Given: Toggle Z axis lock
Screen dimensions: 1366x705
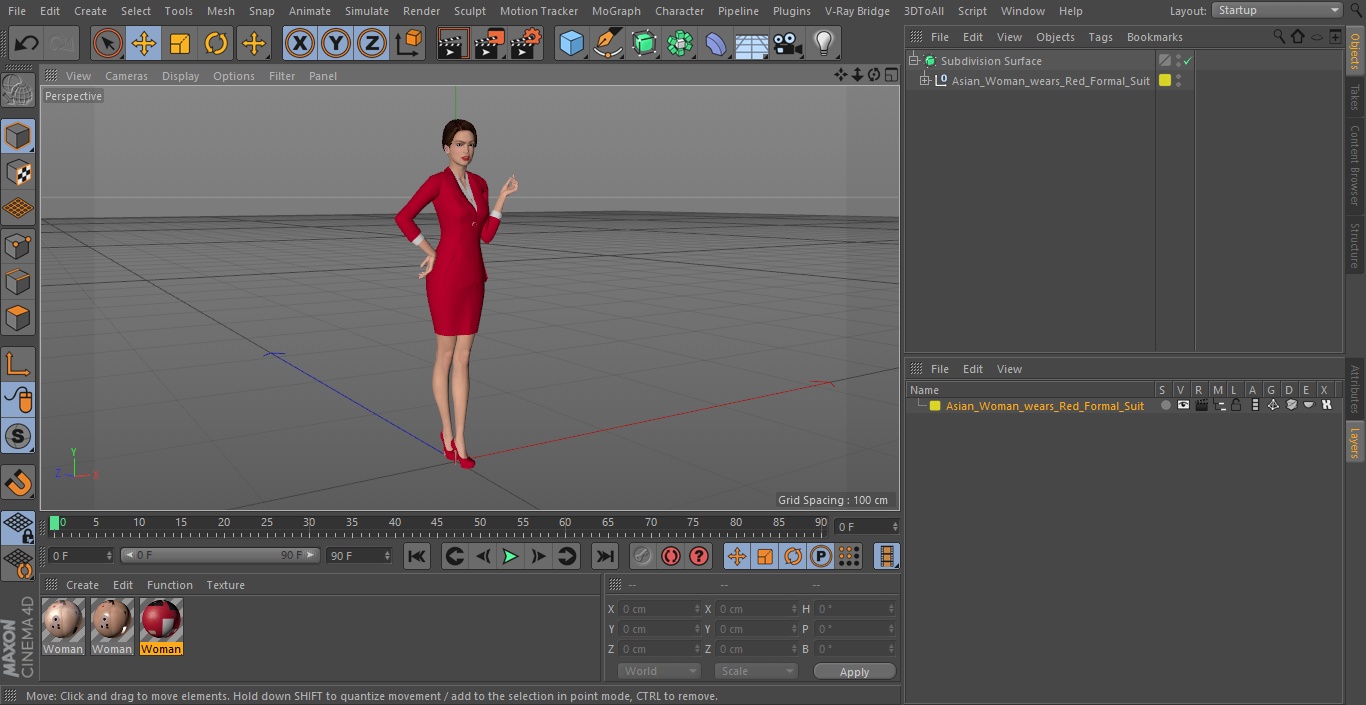Looking at the screenshot, I should pos(372,44).
